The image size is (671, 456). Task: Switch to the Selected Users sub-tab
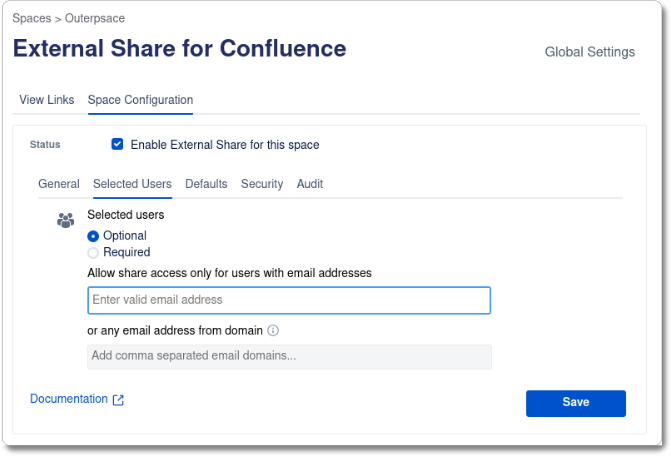point(132,184)
